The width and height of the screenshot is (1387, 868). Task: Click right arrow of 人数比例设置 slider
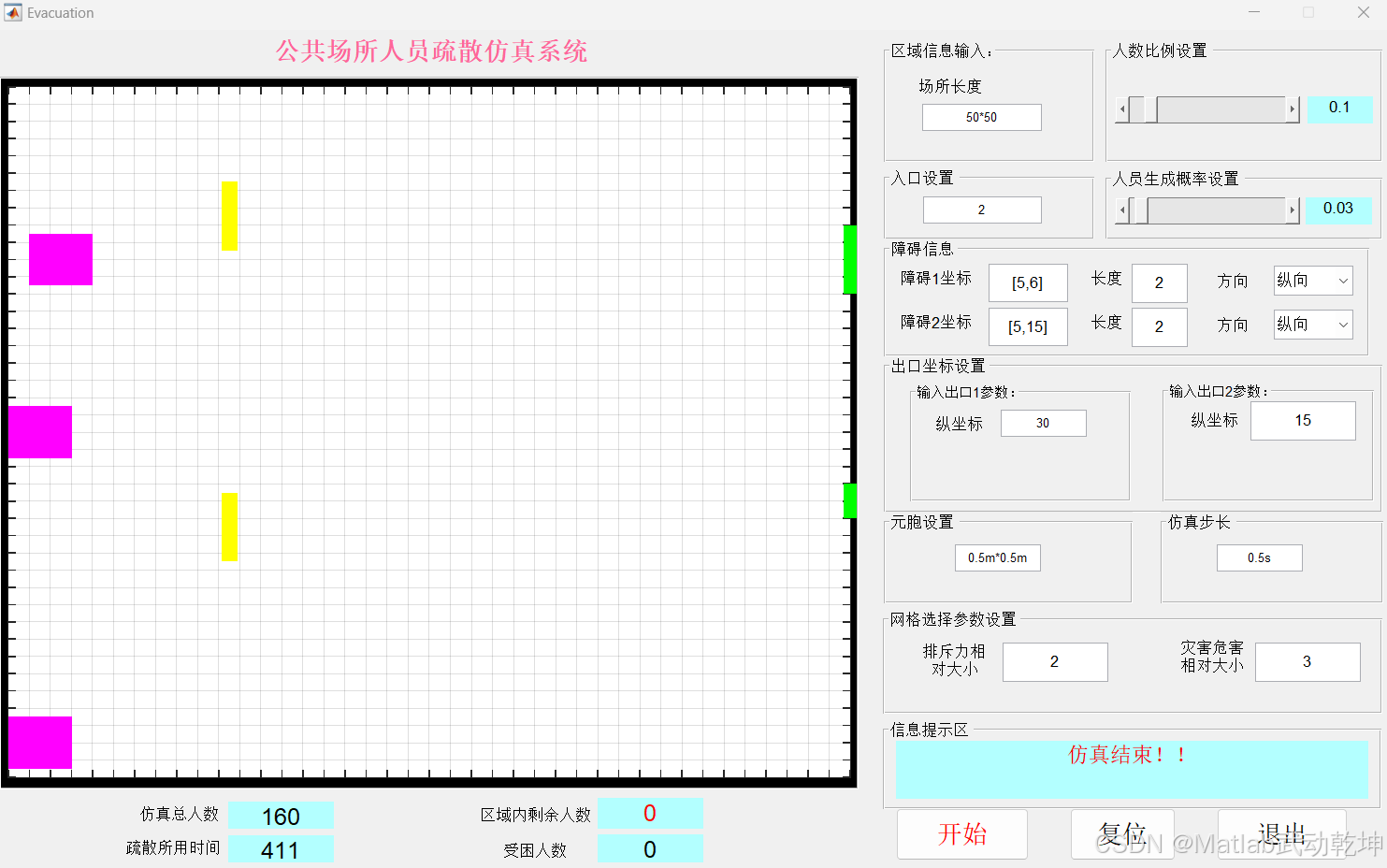pos(1292,109)
